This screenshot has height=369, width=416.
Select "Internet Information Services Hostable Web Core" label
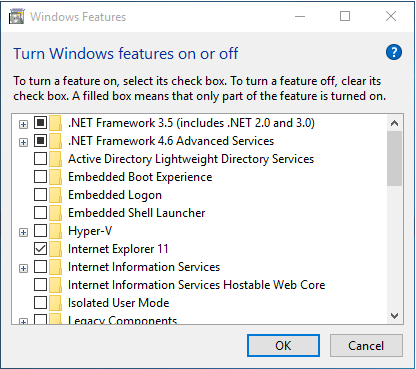pyautogui.click(x=197, y=285)
